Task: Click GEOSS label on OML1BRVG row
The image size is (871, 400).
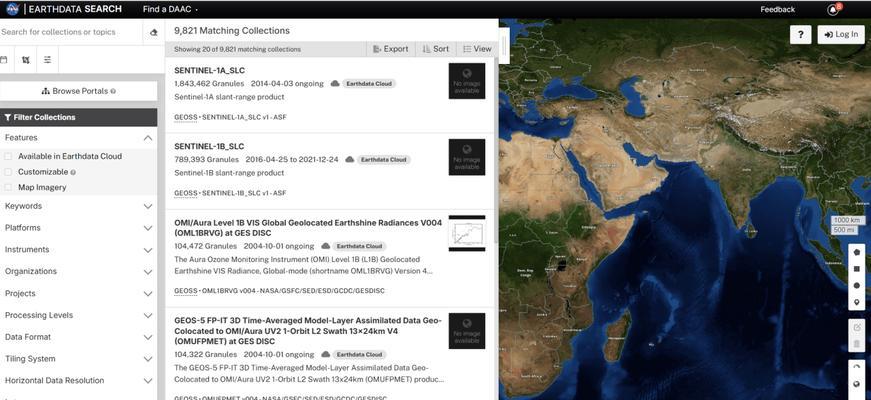Action: pyautogui.click(x=186, y=291)
